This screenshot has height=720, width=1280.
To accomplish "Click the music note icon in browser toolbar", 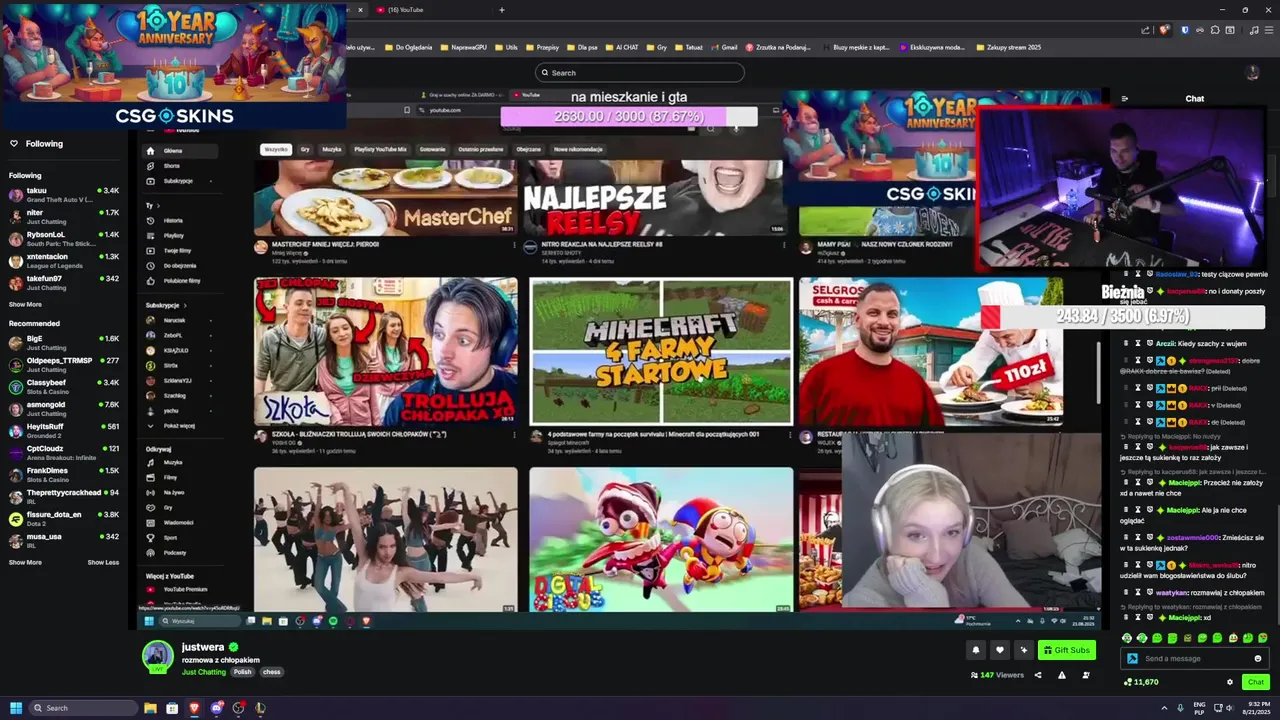I will tap(1254, 30).
